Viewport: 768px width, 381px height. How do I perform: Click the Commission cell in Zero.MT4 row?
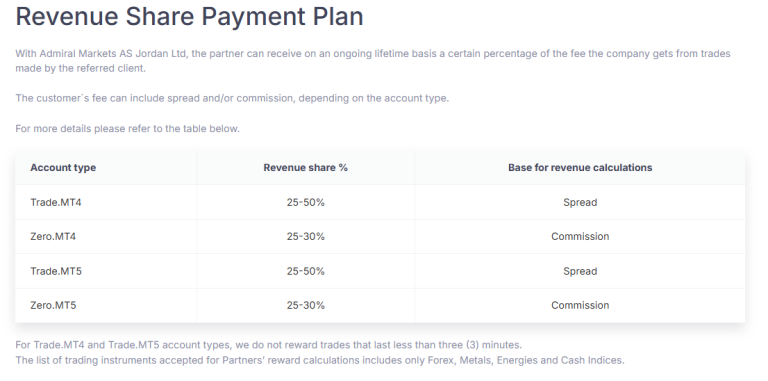[580, 237]
